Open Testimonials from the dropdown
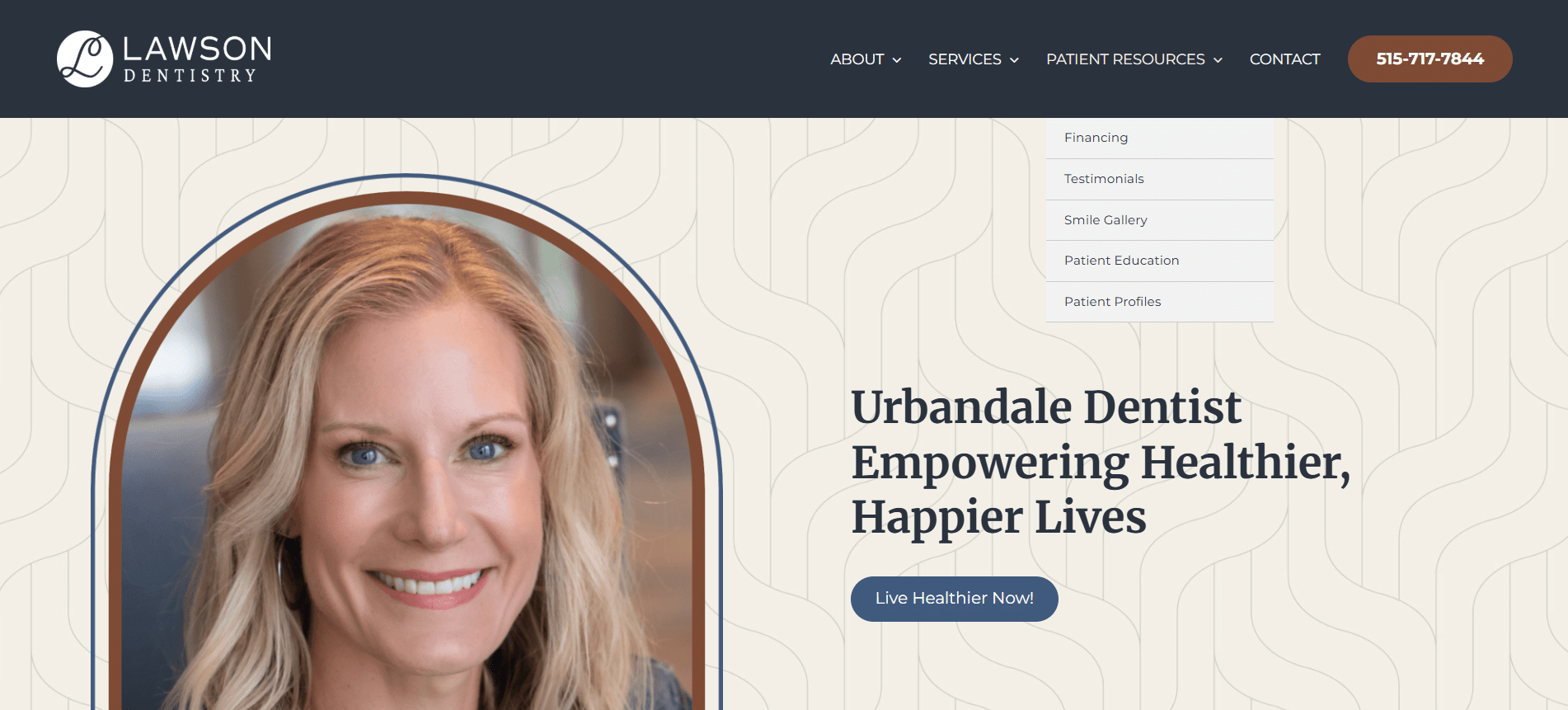Image resolution: width=1568 pixels, height=710 pixels. pyautogui.click(x=1159, y=179)
